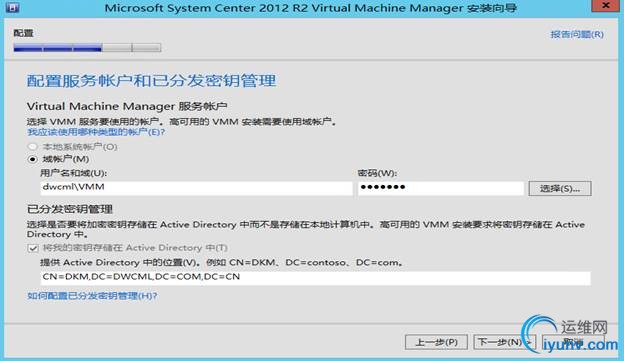Go back with the 上一步(P) button
The image size is (624, 361).
coord(436,342)
